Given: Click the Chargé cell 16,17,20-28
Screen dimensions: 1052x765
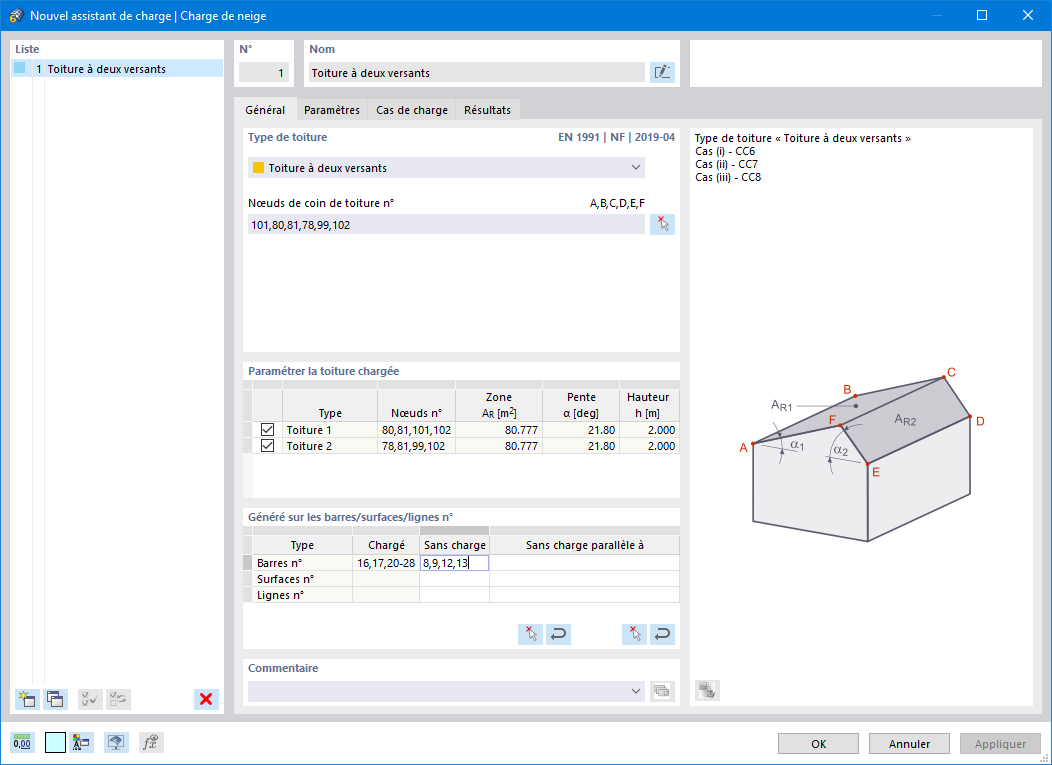Looking at the screenshot, I should (386, 563).
